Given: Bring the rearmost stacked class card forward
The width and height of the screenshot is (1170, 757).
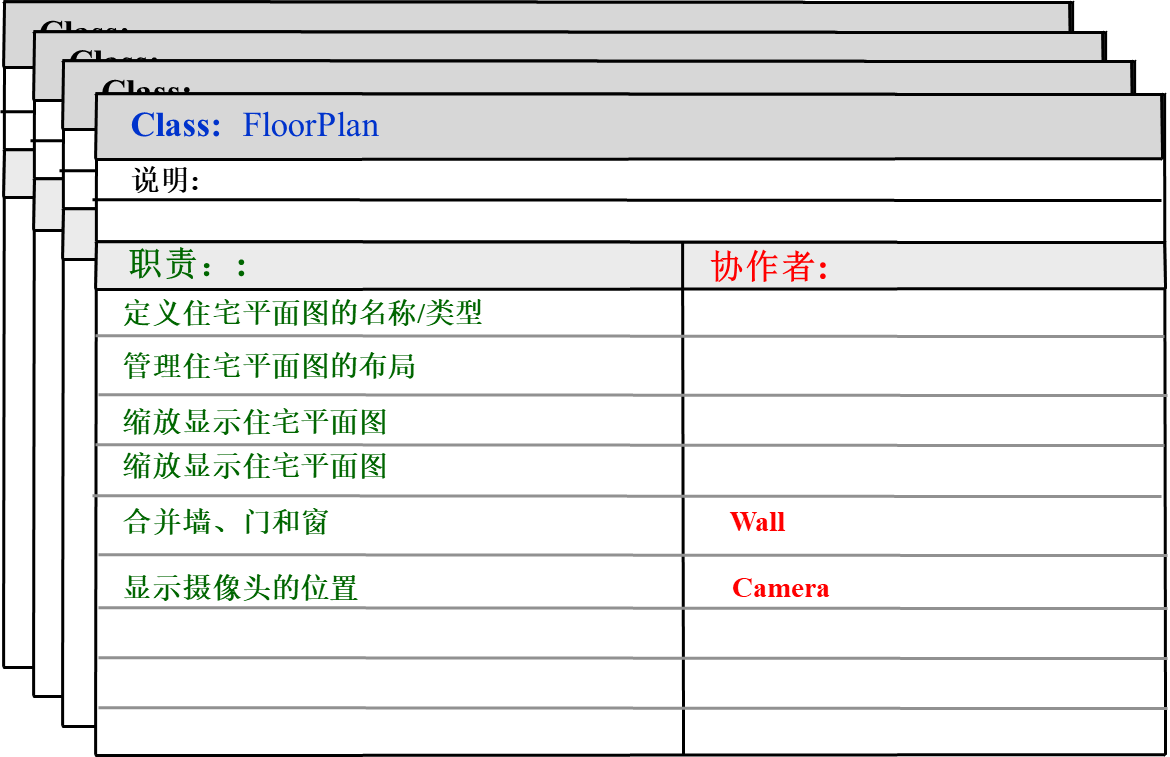Looking at the screenshot, I should (x=18, y=400).
